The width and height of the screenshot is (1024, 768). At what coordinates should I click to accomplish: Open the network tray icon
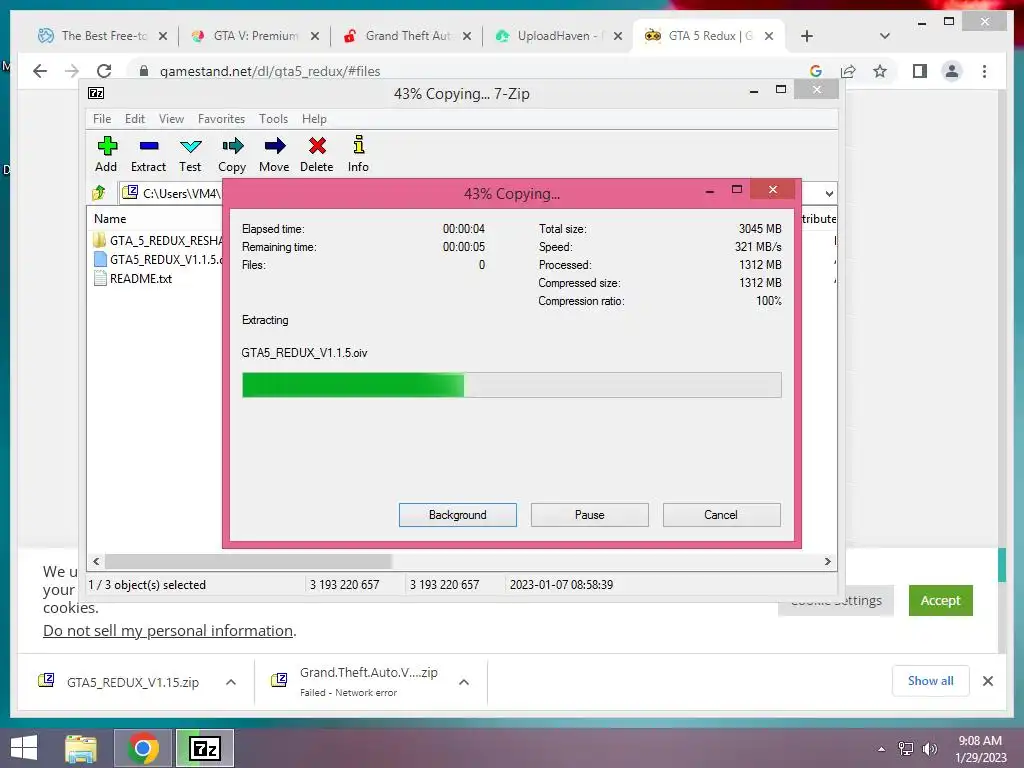point(906,749)
